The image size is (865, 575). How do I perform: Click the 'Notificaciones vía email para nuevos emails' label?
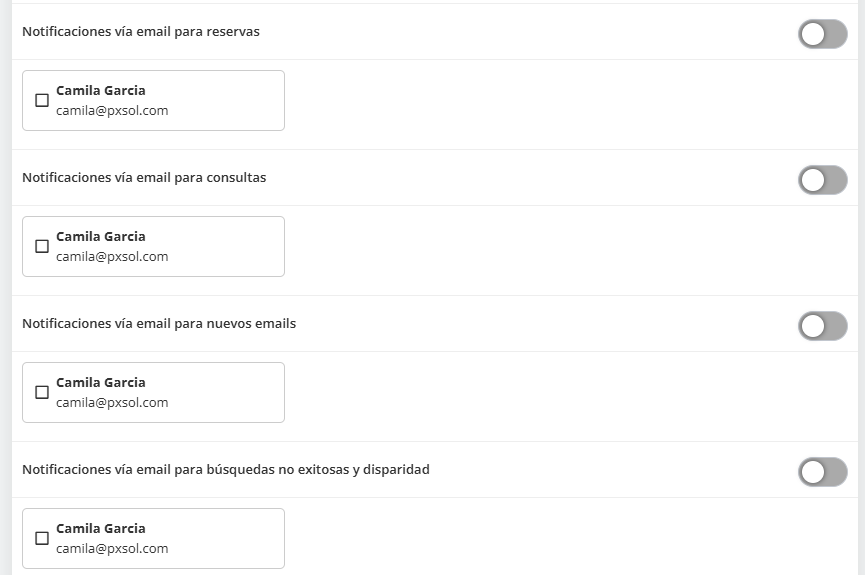pyautogui.click(x=159, y=324)
